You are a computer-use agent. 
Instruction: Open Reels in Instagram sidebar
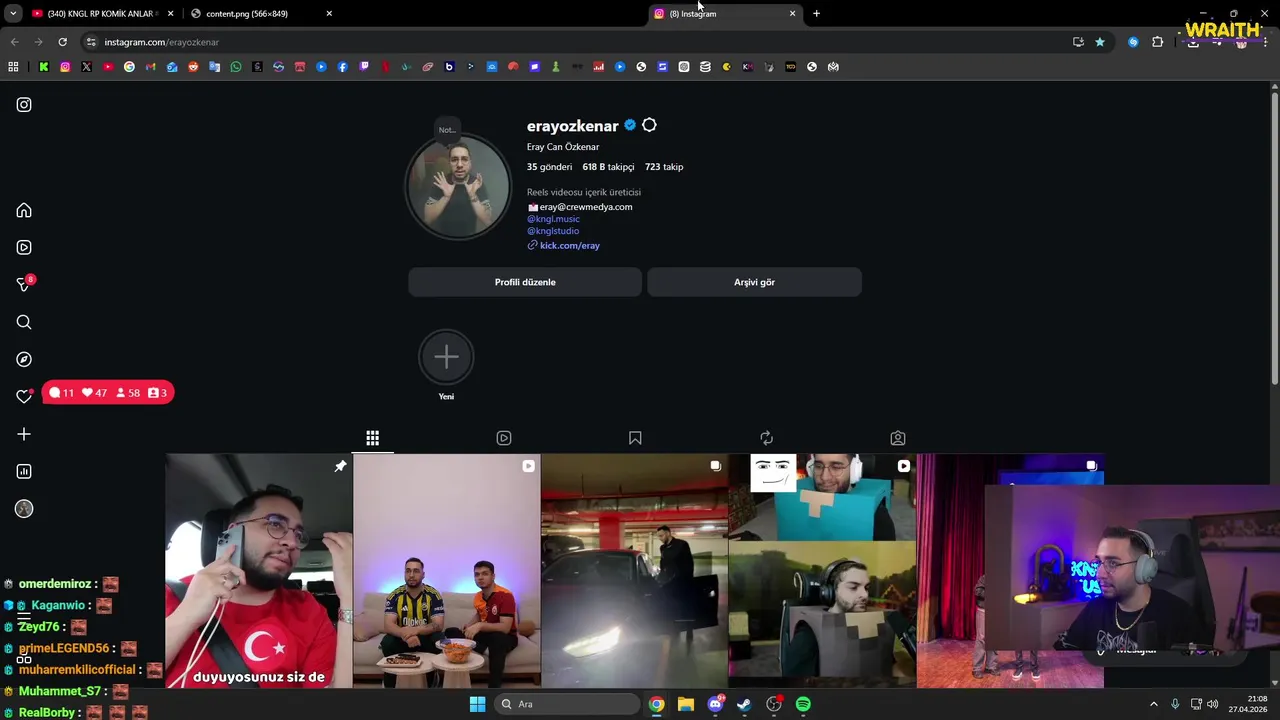[24, 248]
